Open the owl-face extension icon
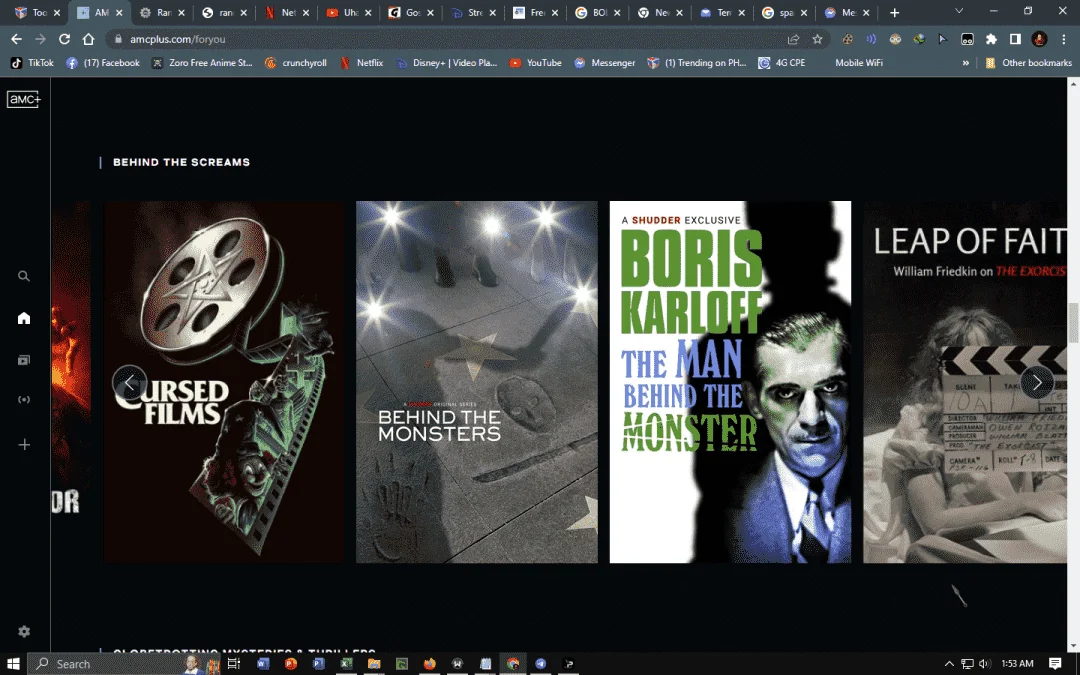 coord(895,39)
